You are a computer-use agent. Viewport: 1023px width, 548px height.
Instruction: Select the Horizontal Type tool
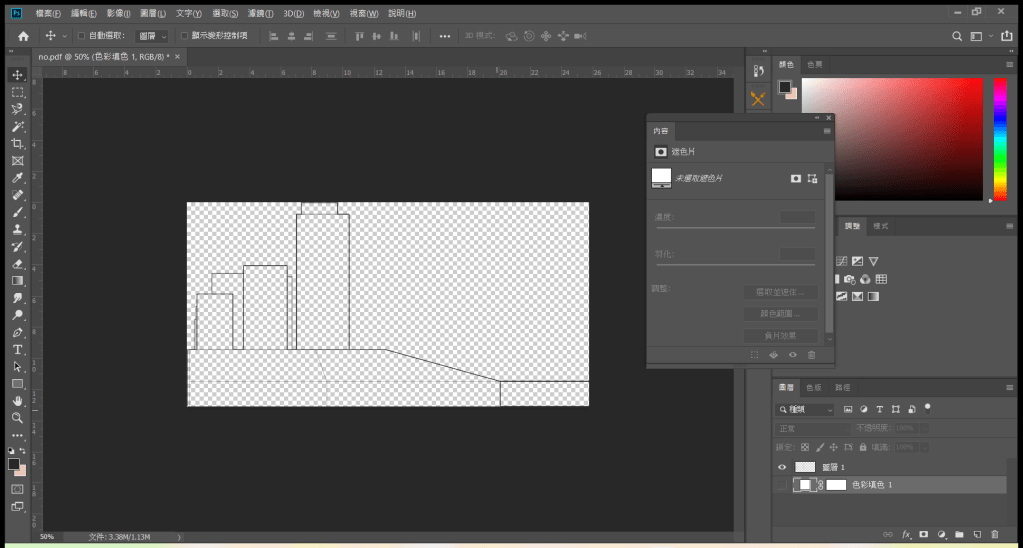[x=17, y=350]
